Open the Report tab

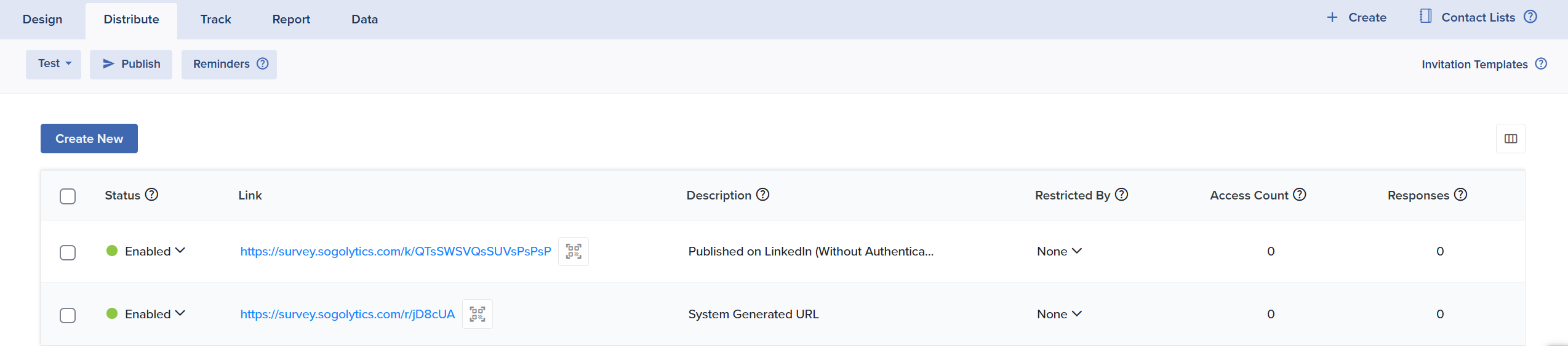(291, 20)
